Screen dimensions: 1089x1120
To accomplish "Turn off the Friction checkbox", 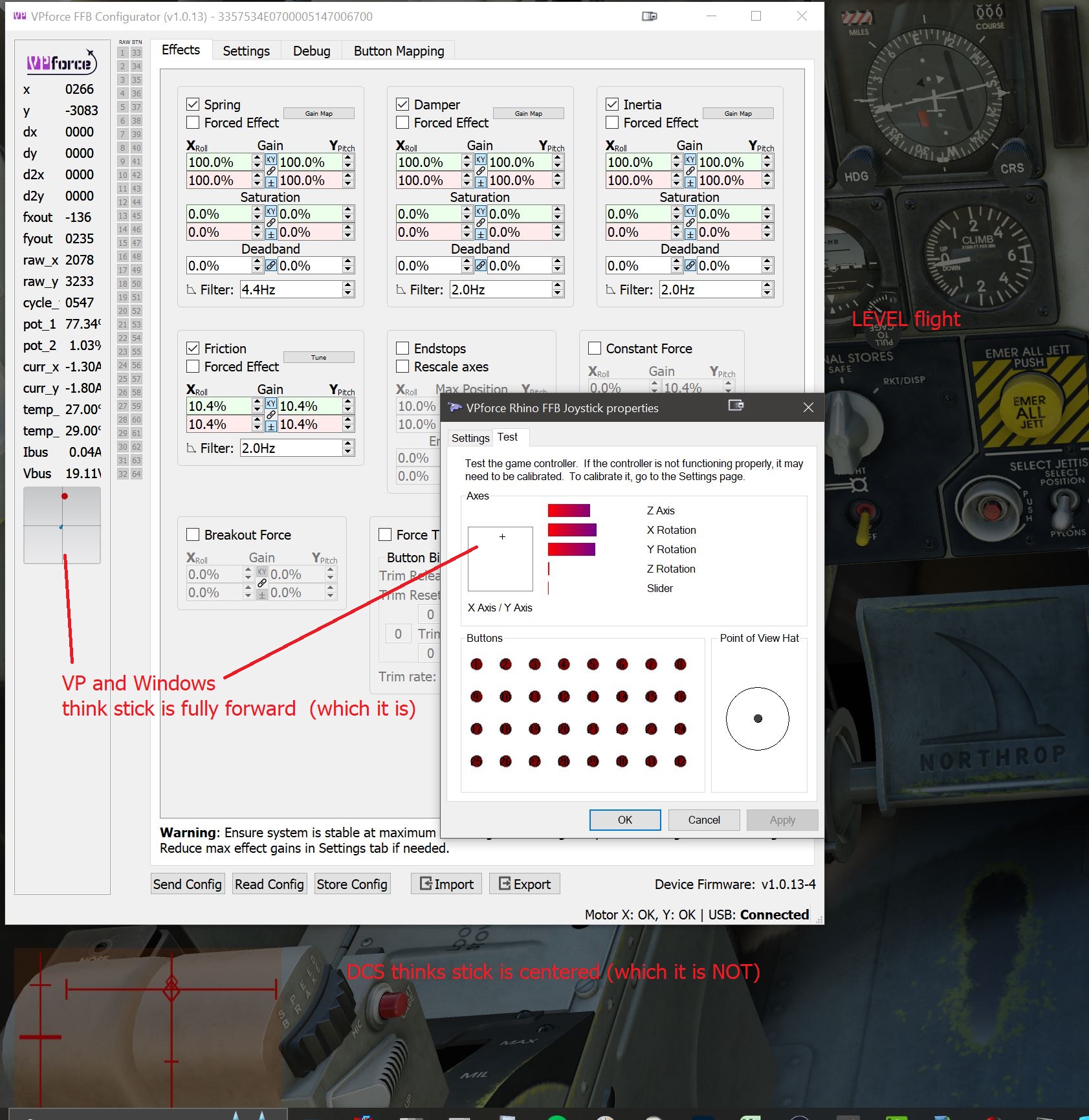I will pos(193,348).
